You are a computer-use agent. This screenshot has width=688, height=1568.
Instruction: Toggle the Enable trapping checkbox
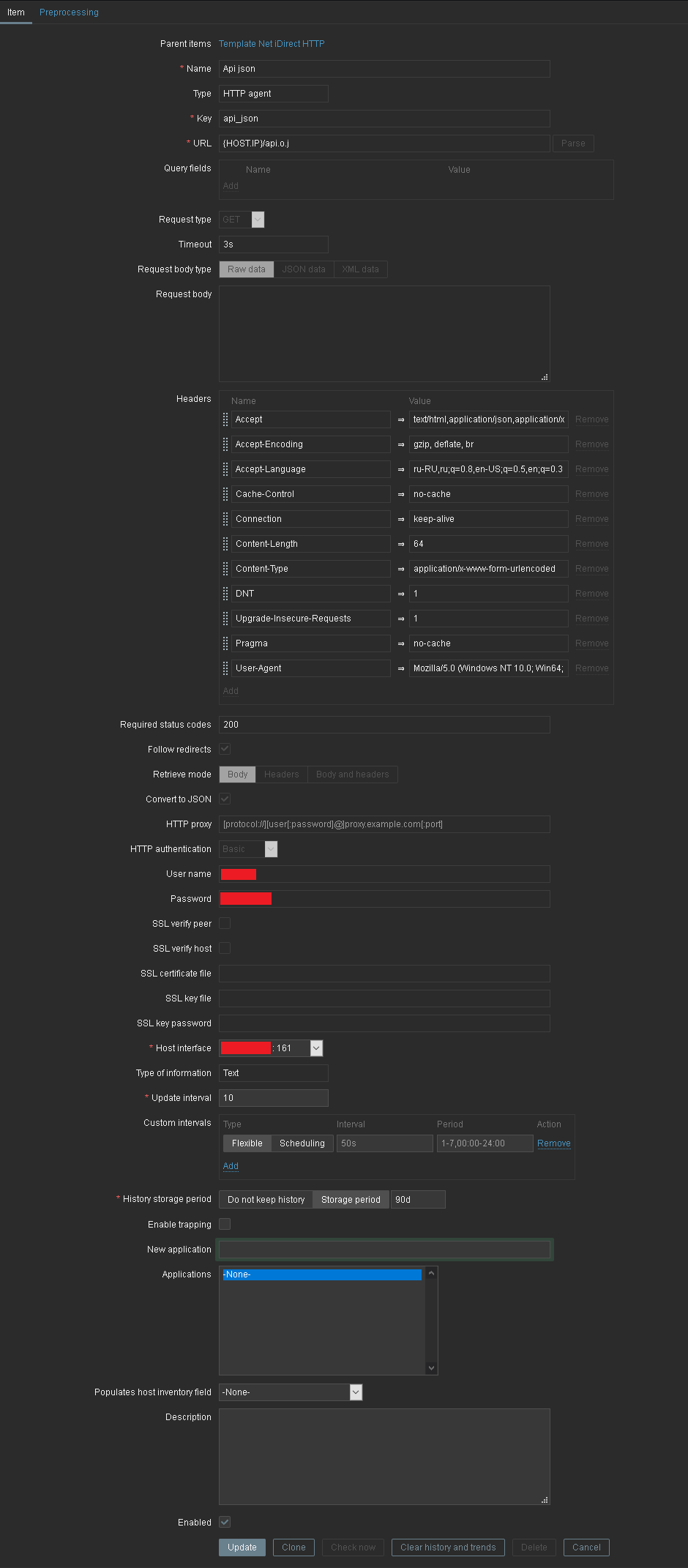coord(225,1224)
